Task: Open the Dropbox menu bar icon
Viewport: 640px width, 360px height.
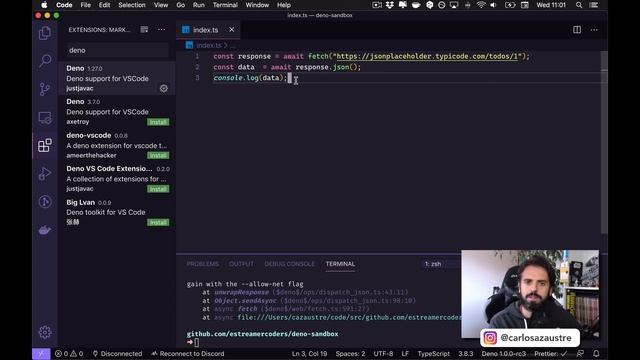Action: click(389, 5)
